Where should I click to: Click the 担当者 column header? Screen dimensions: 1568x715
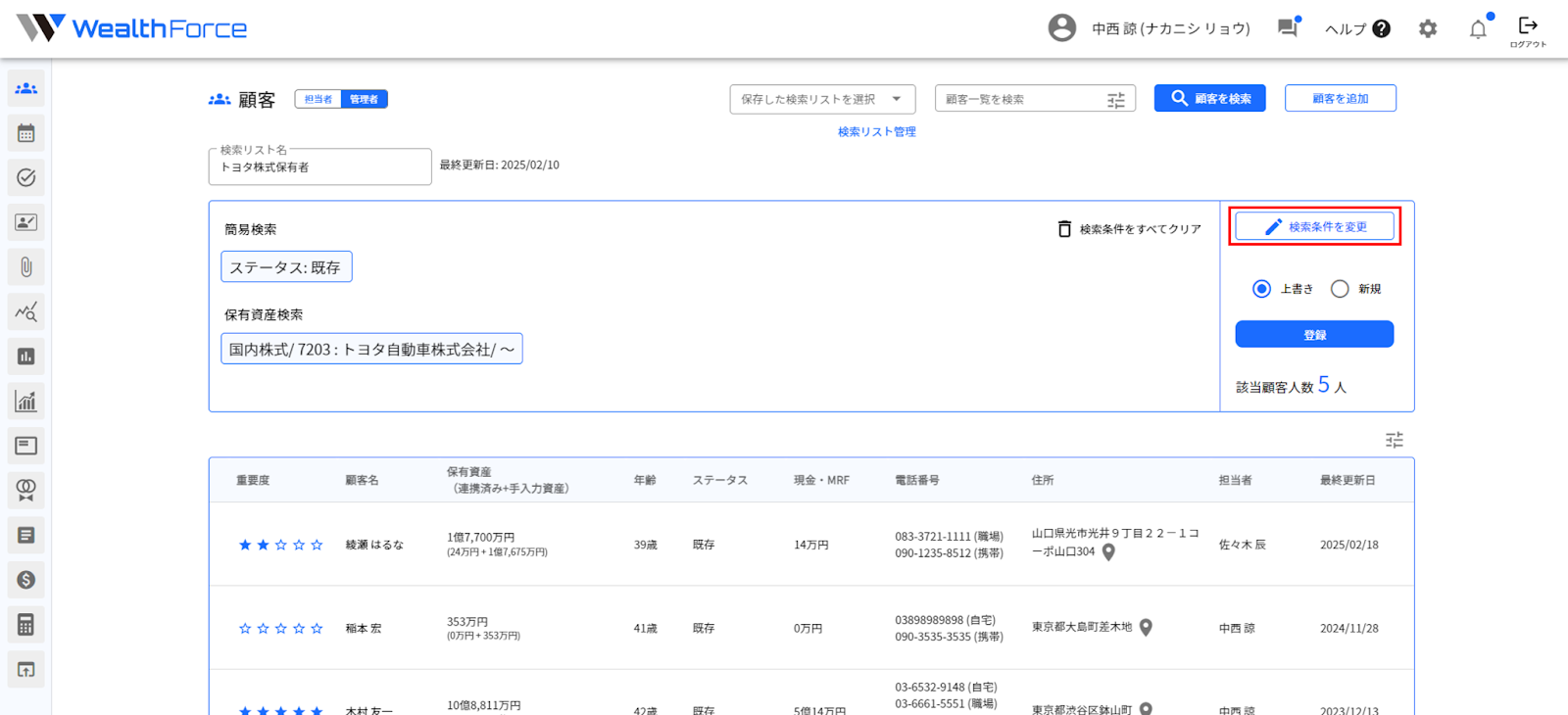(x=1236, y=481)
